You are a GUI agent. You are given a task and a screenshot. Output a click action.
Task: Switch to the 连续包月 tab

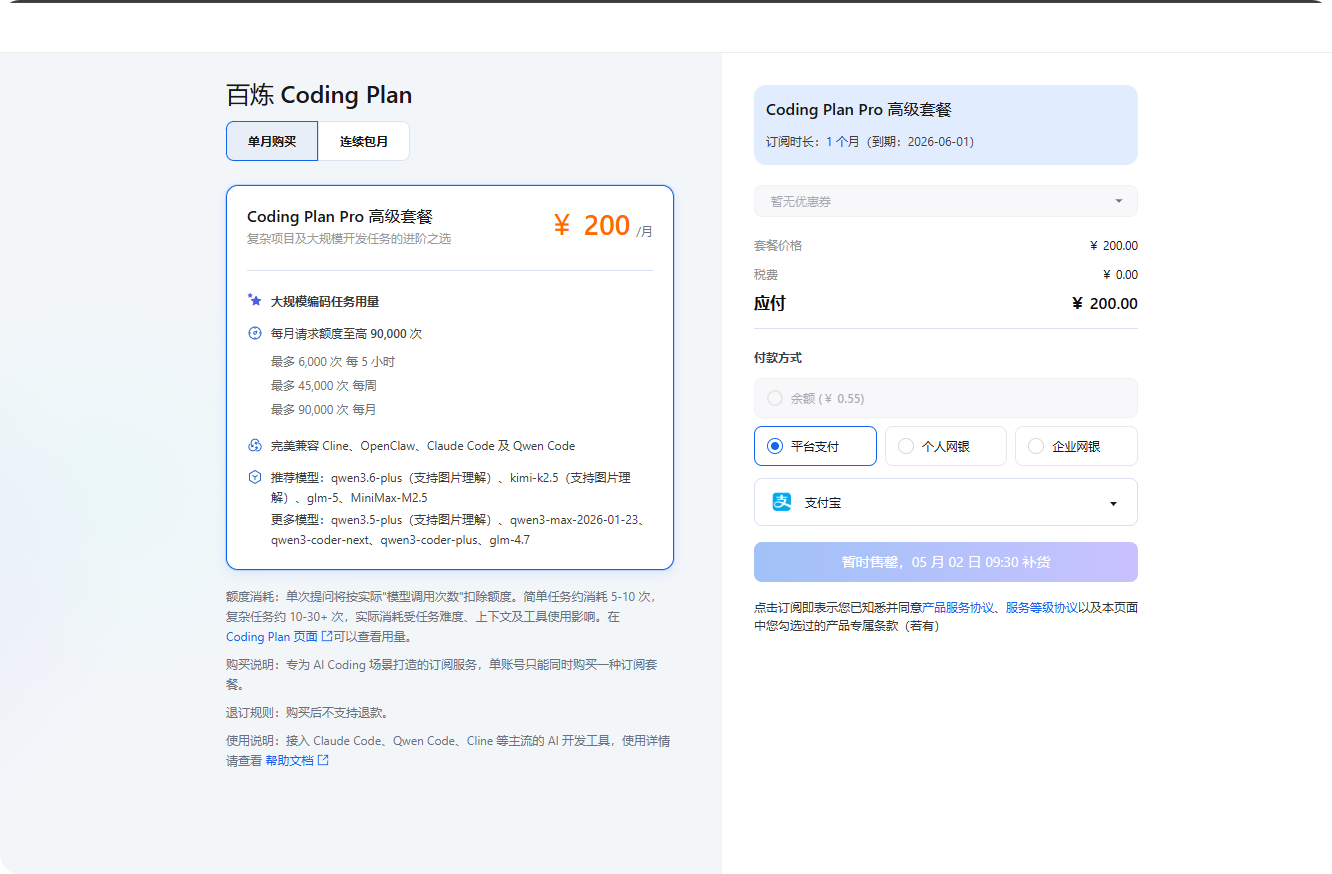pos(364,141)
